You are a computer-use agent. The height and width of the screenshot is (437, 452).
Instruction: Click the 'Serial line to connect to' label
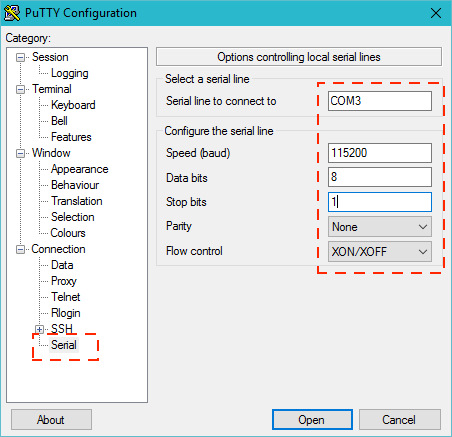(221, 101)
